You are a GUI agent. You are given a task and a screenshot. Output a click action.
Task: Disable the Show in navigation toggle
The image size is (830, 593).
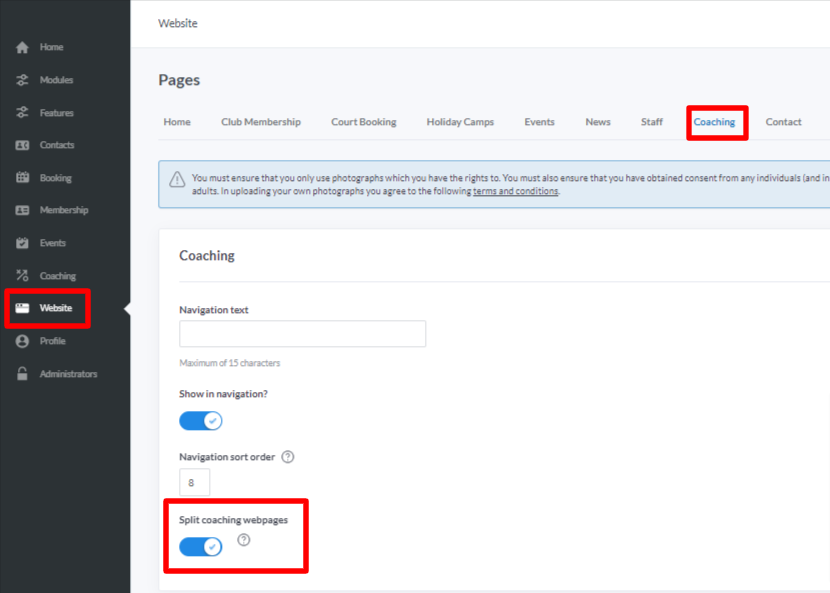click(x=201, y=421)
